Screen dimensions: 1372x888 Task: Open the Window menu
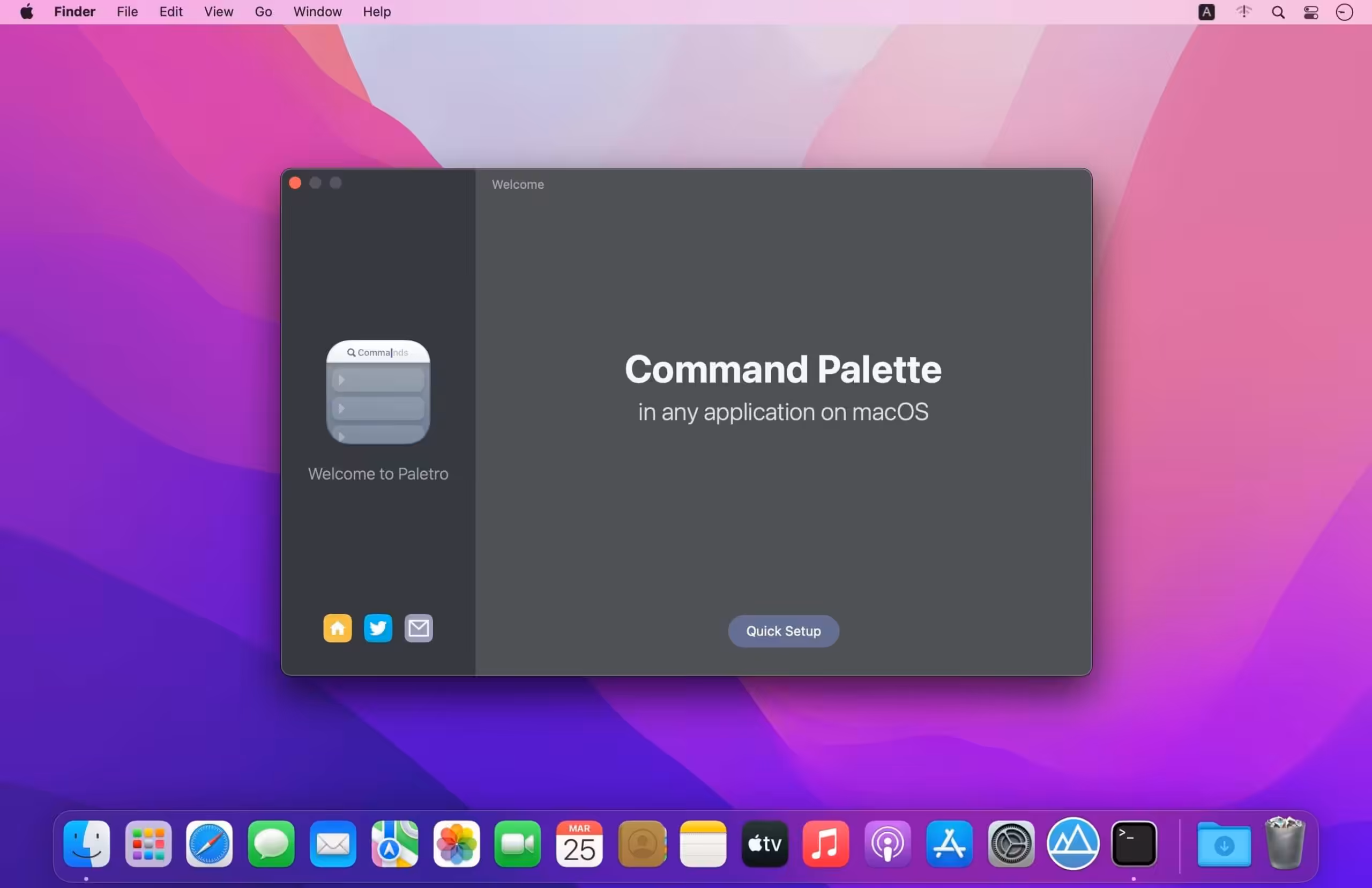coord(317,12)
